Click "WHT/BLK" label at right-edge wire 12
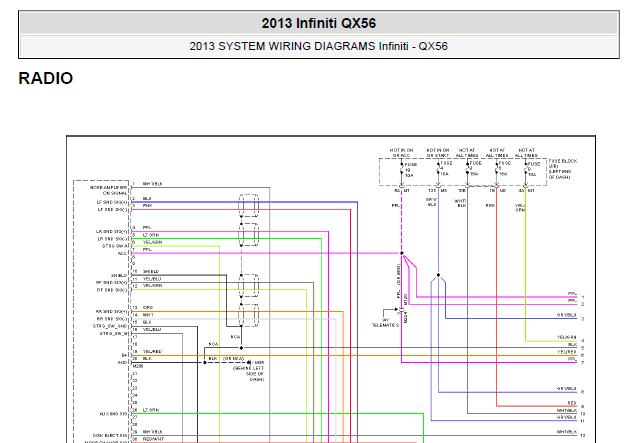The image size is (637, 443). point(567,432)
